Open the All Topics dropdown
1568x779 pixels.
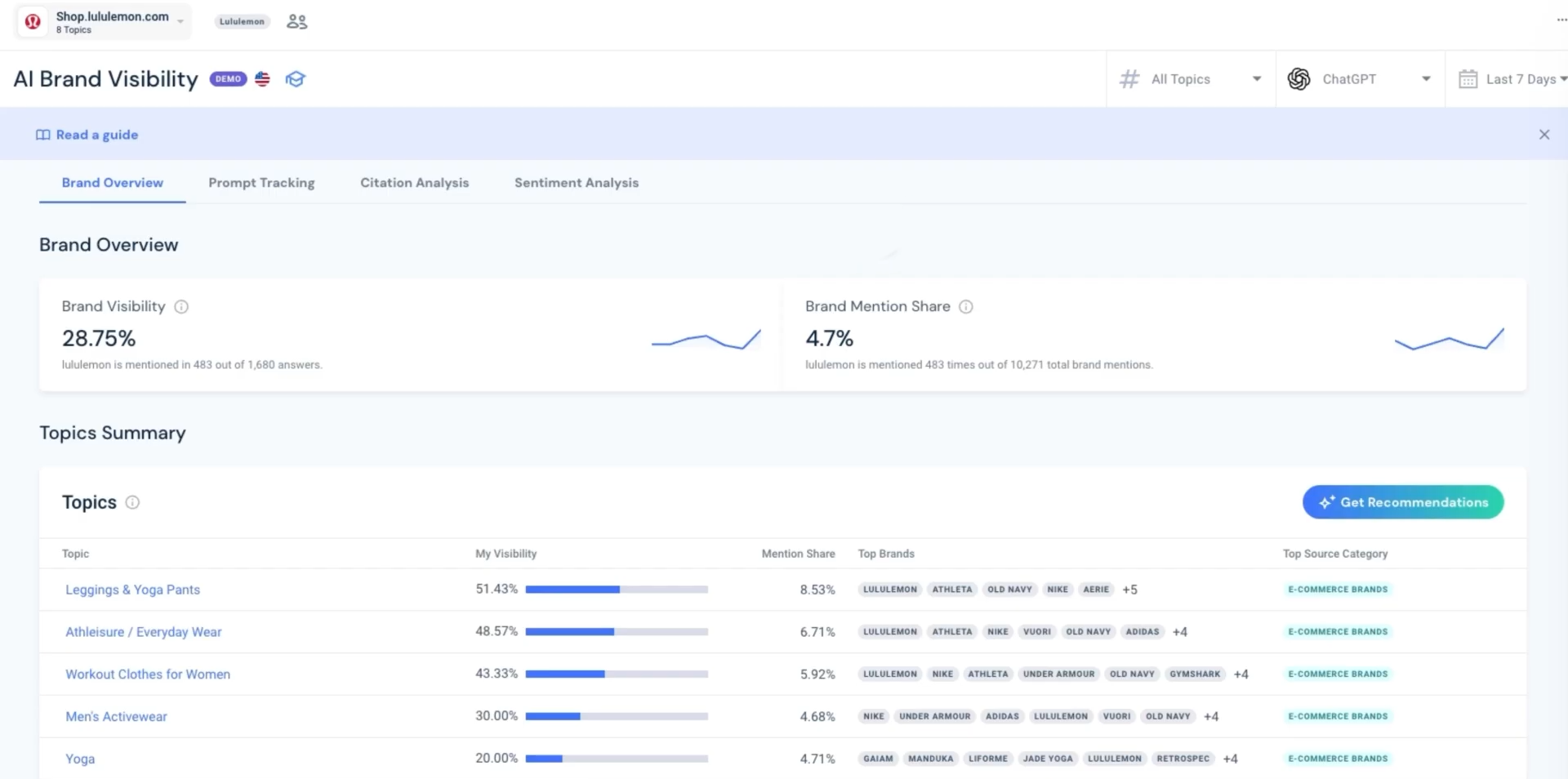[x=1191, y=79]
